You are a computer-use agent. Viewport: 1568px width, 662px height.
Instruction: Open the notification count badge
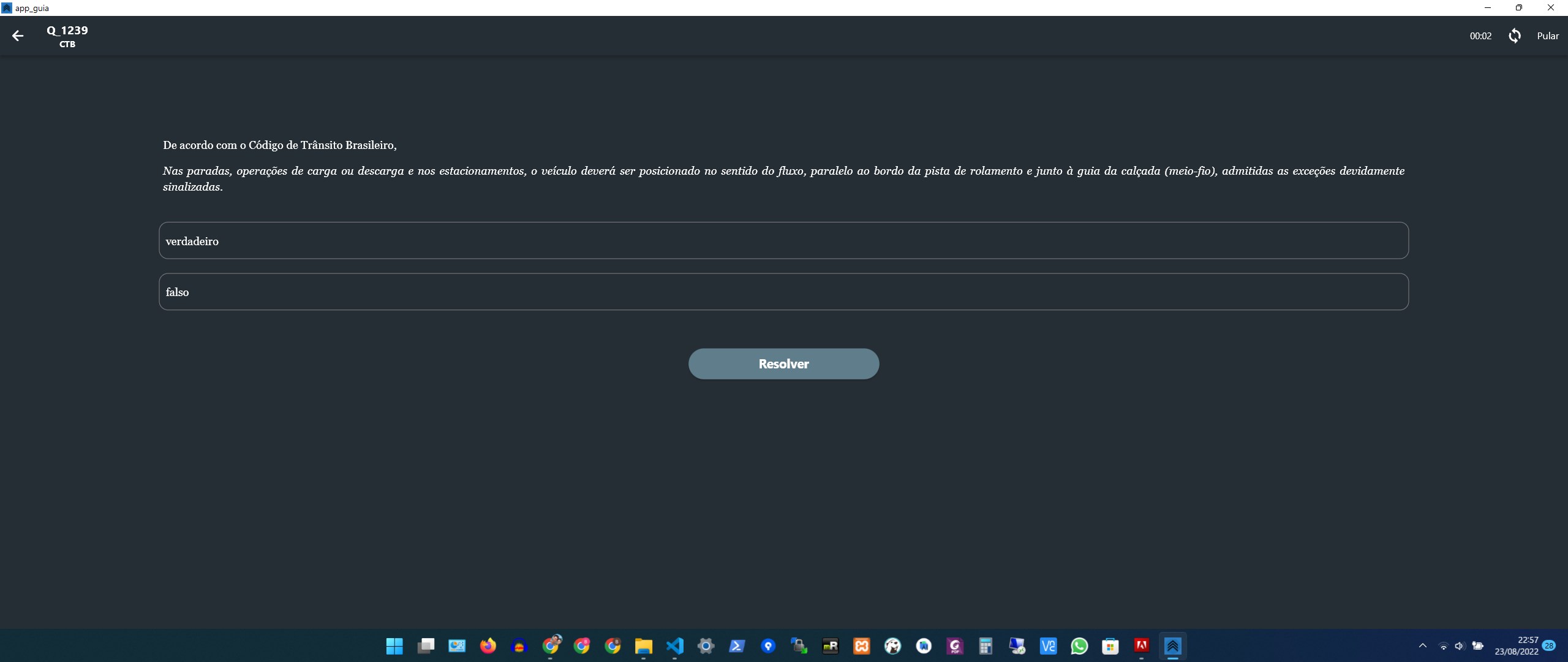point(1550,645)
